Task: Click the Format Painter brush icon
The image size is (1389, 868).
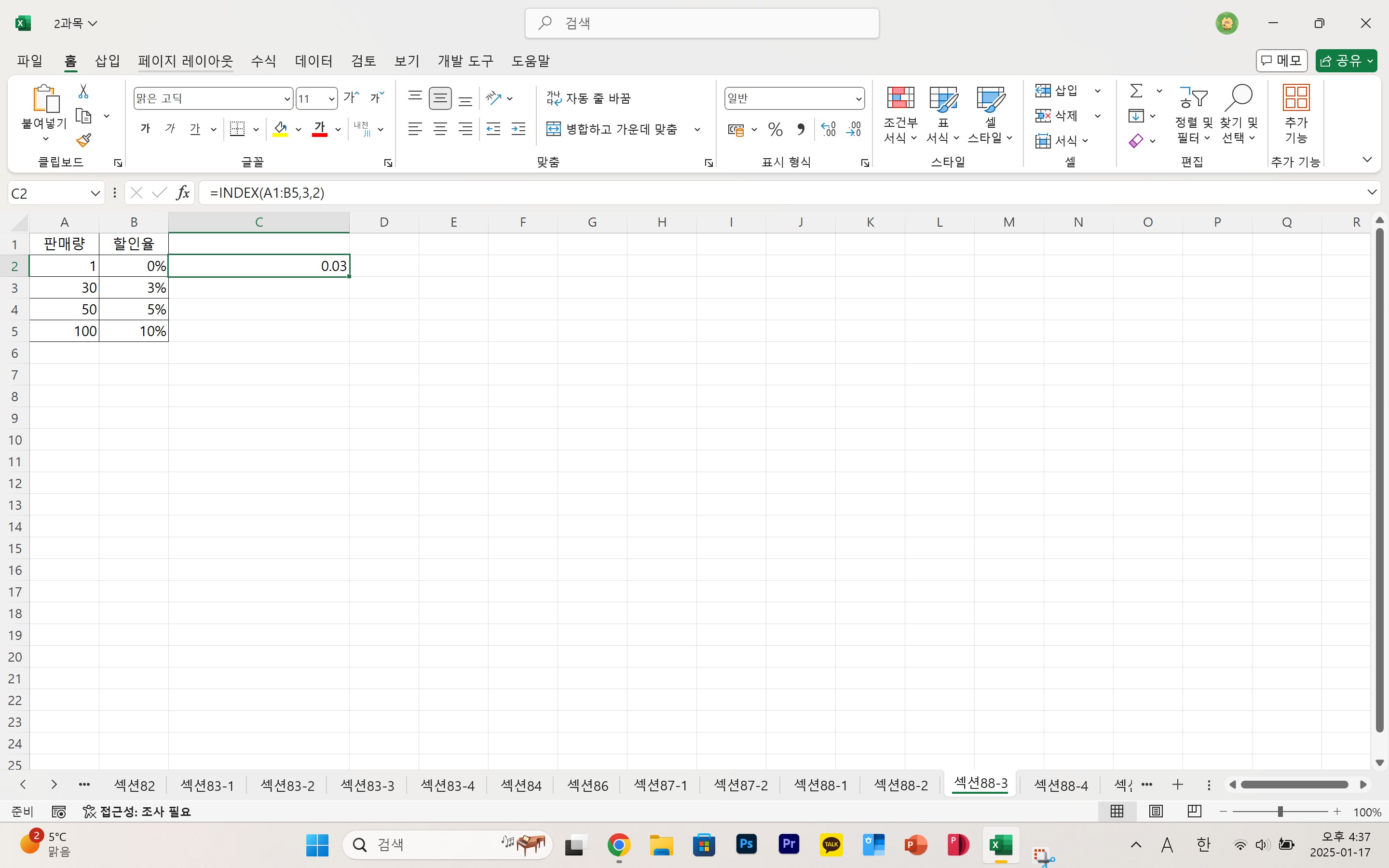Action: [x=84, y=140]
